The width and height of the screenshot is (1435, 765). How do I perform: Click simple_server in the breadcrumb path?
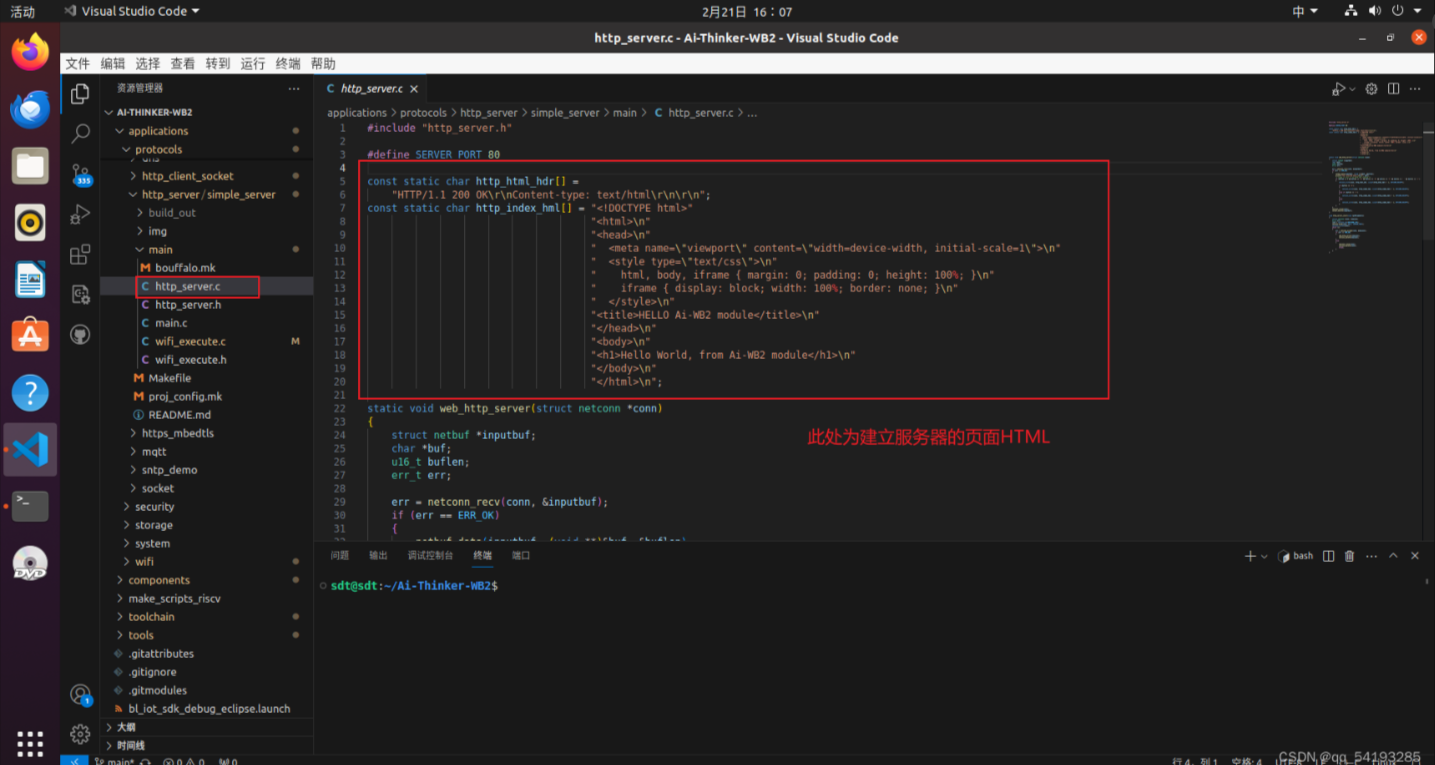click(x=565, y=113)
